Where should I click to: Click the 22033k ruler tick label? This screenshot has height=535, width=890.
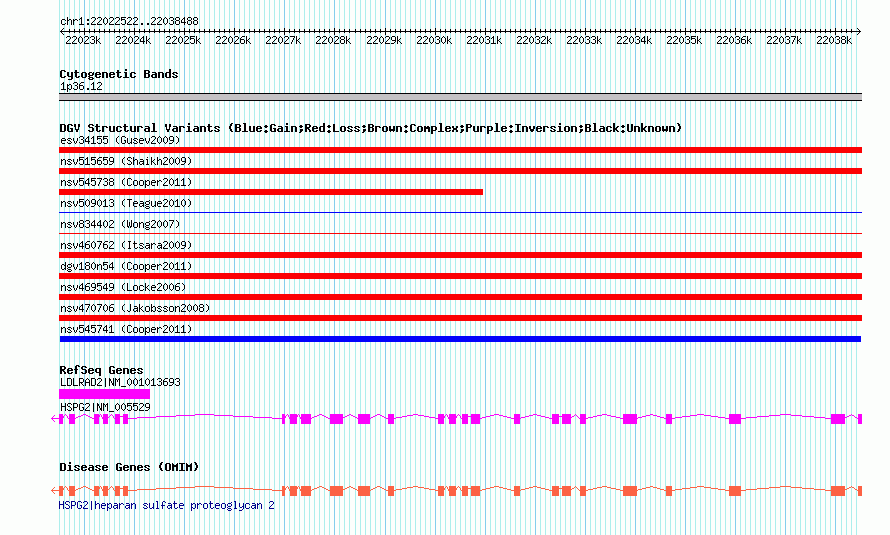click(x=583, y=40)
